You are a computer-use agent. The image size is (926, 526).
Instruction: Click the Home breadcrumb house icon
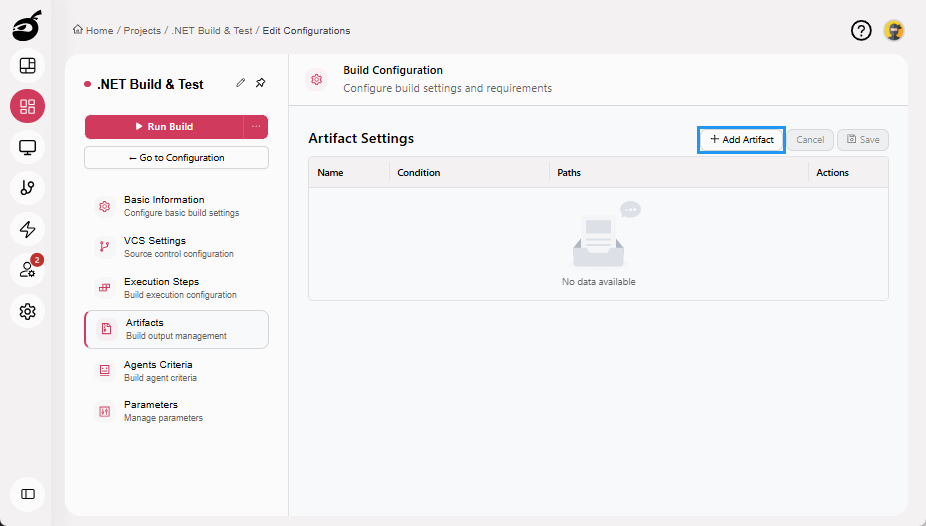point(77,30)
